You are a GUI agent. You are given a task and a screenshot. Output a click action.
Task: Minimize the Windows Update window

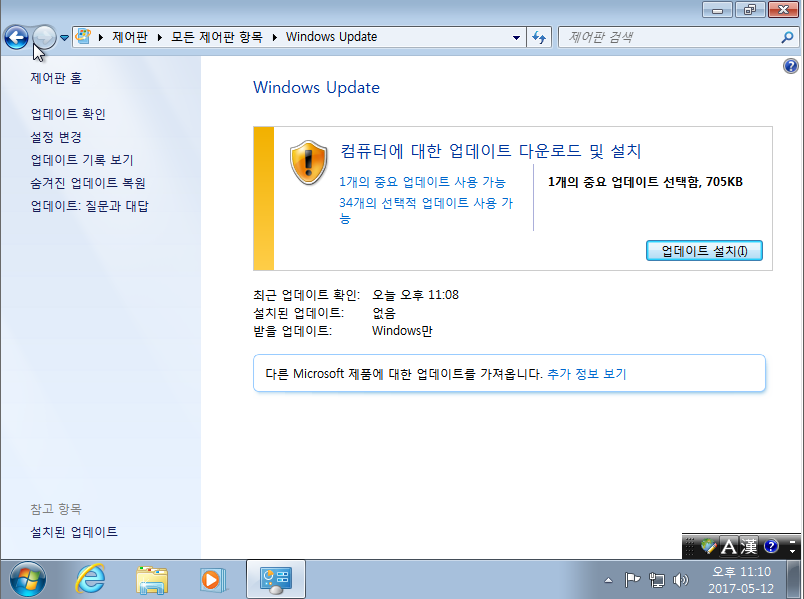pyautogui.click(x=717, y=10)
